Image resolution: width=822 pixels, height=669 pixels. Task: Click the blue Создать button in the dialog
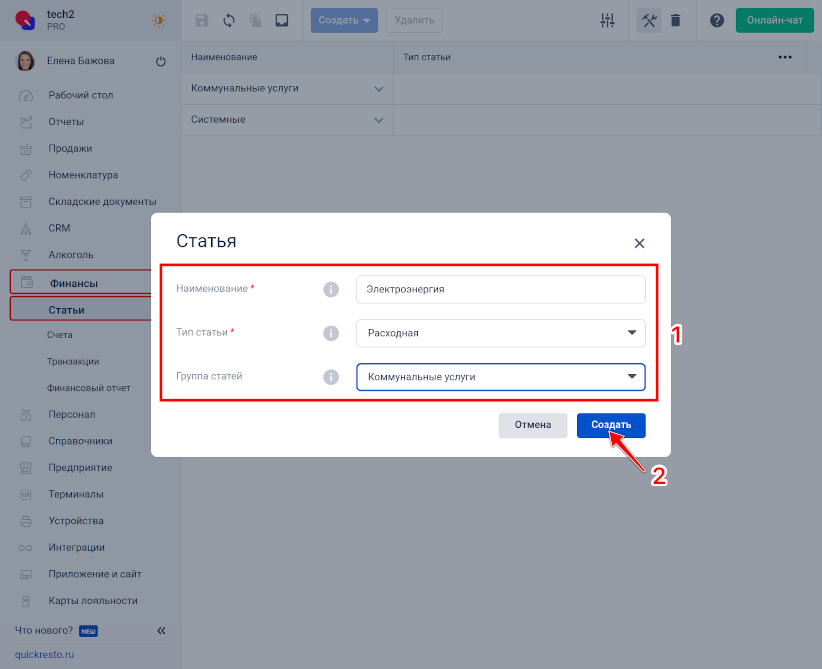[x=611, y=425]
